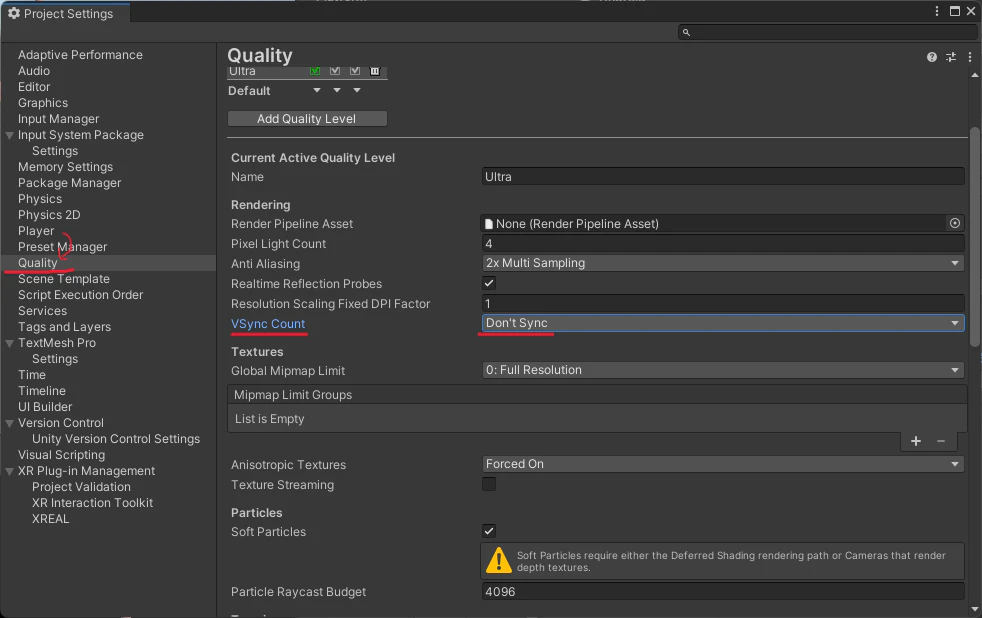The image size is (982, 618).
Task: Focus the settings search field
Action: [827, 33]
